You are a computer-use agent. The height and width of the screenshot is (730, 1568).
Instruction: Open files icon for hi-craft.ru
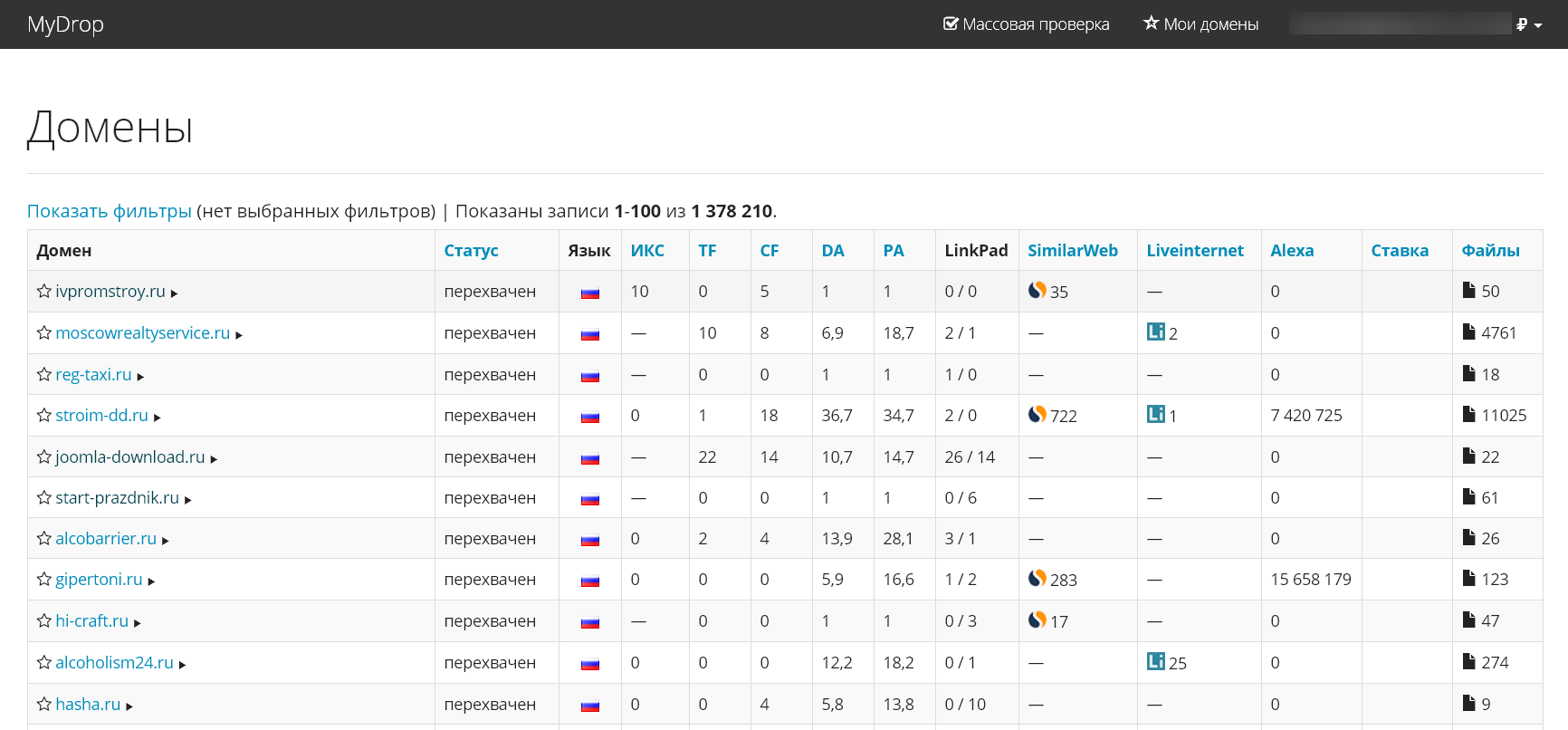click(x=1469, y=620)
